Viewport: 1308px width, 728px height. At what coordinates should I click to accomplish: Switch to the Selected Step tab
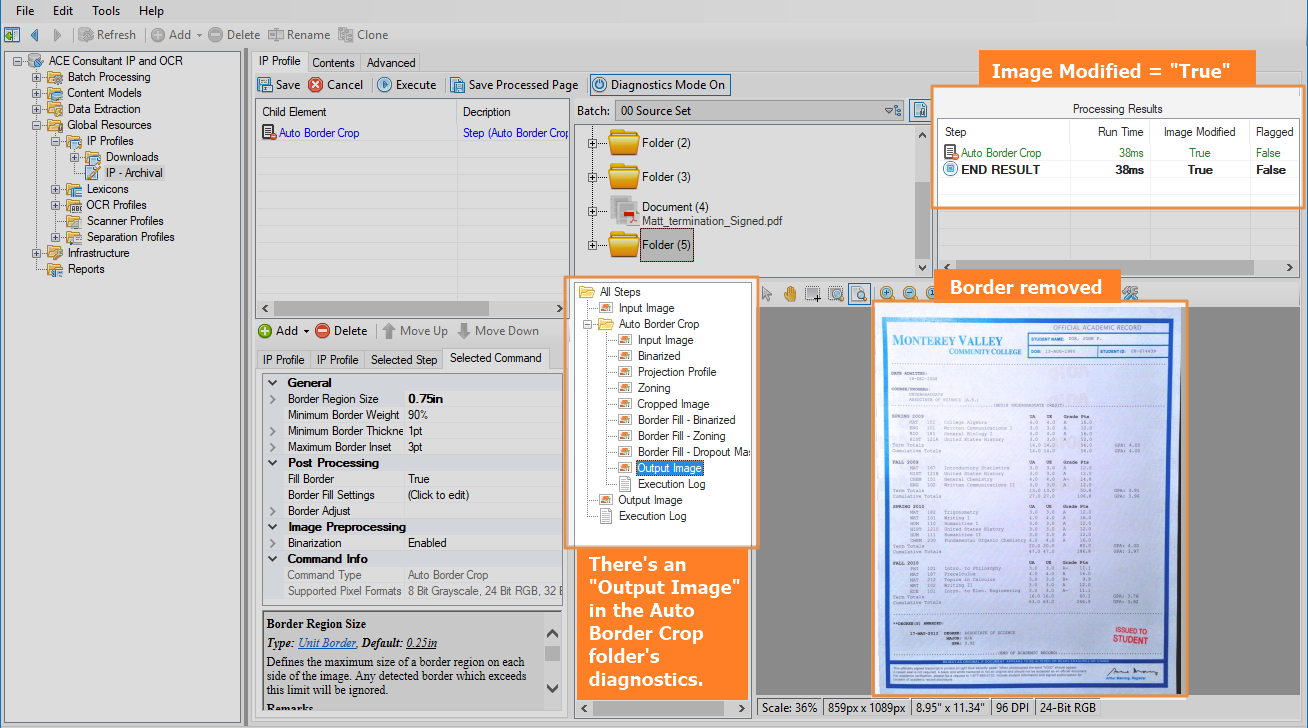point(404,359)
